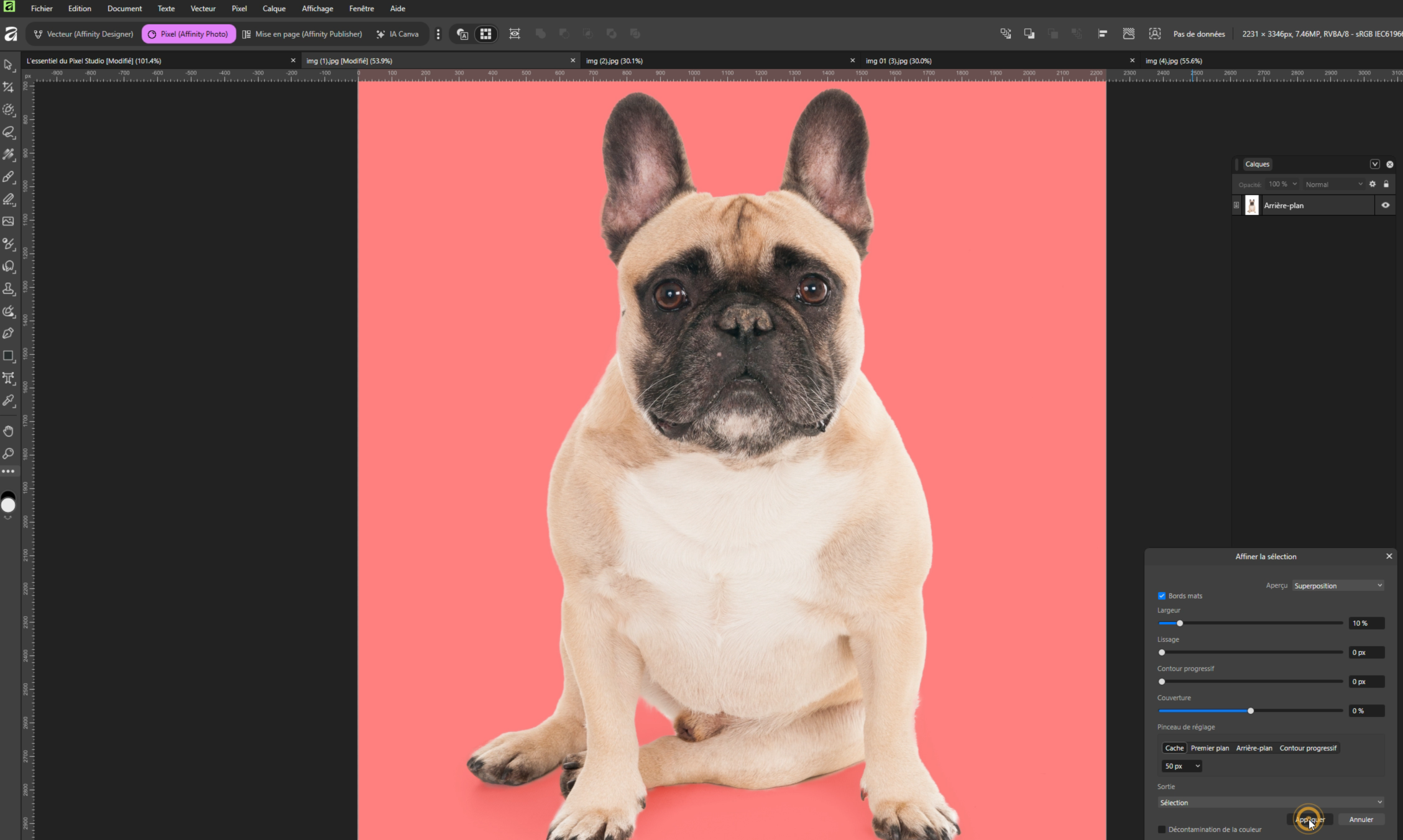Choose Premier plan adjustment brush mode

click(x=1209, y=748)
